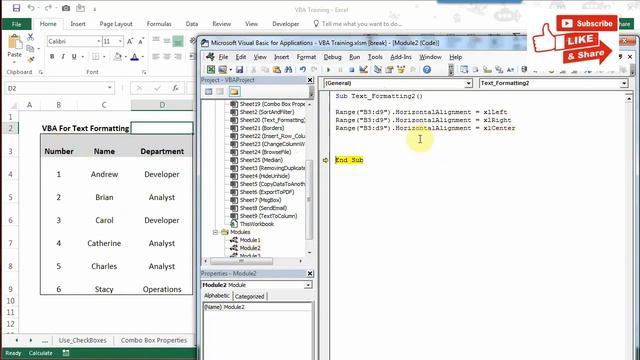Open the Use_CheckBoxes worksheet tab
The width and height of the screenshot is (640, 360).
[82, 340]
